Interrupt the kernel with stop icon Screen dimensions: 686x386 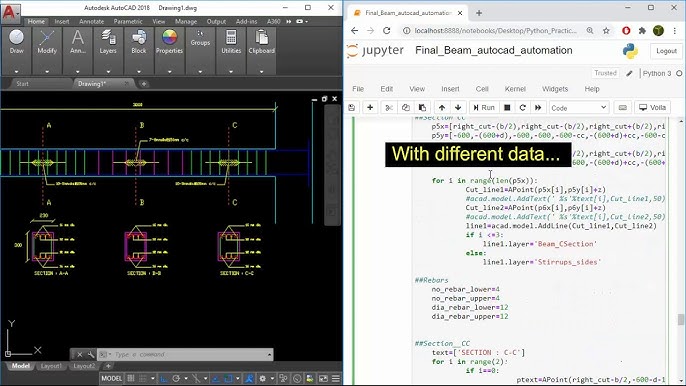[507, 107]
